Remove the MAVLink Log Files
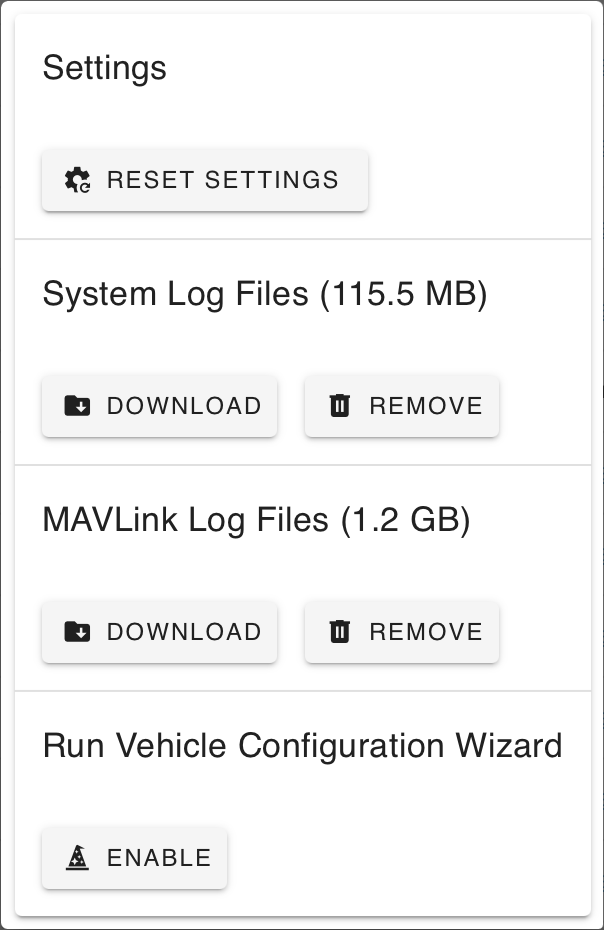 [x=401, y=632]
